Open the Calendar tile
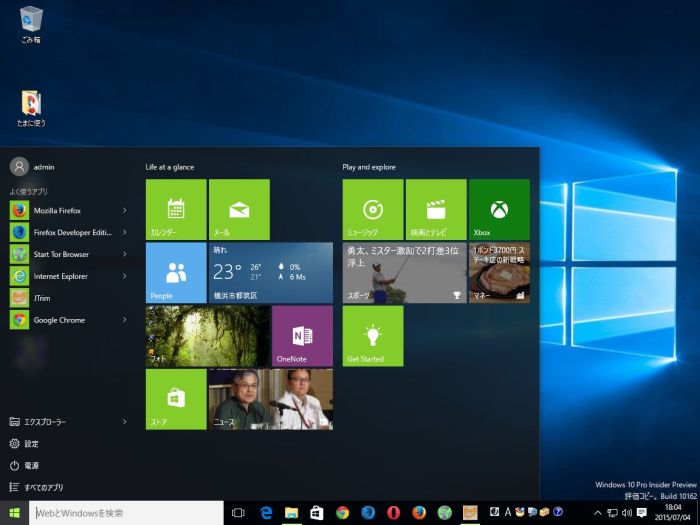Screen dimensions: 700x525 pos(176,209)
